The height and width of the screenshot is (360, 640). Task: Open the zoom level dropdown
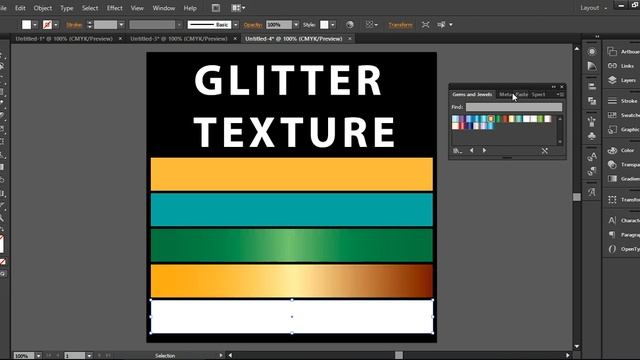click(38, 356)
